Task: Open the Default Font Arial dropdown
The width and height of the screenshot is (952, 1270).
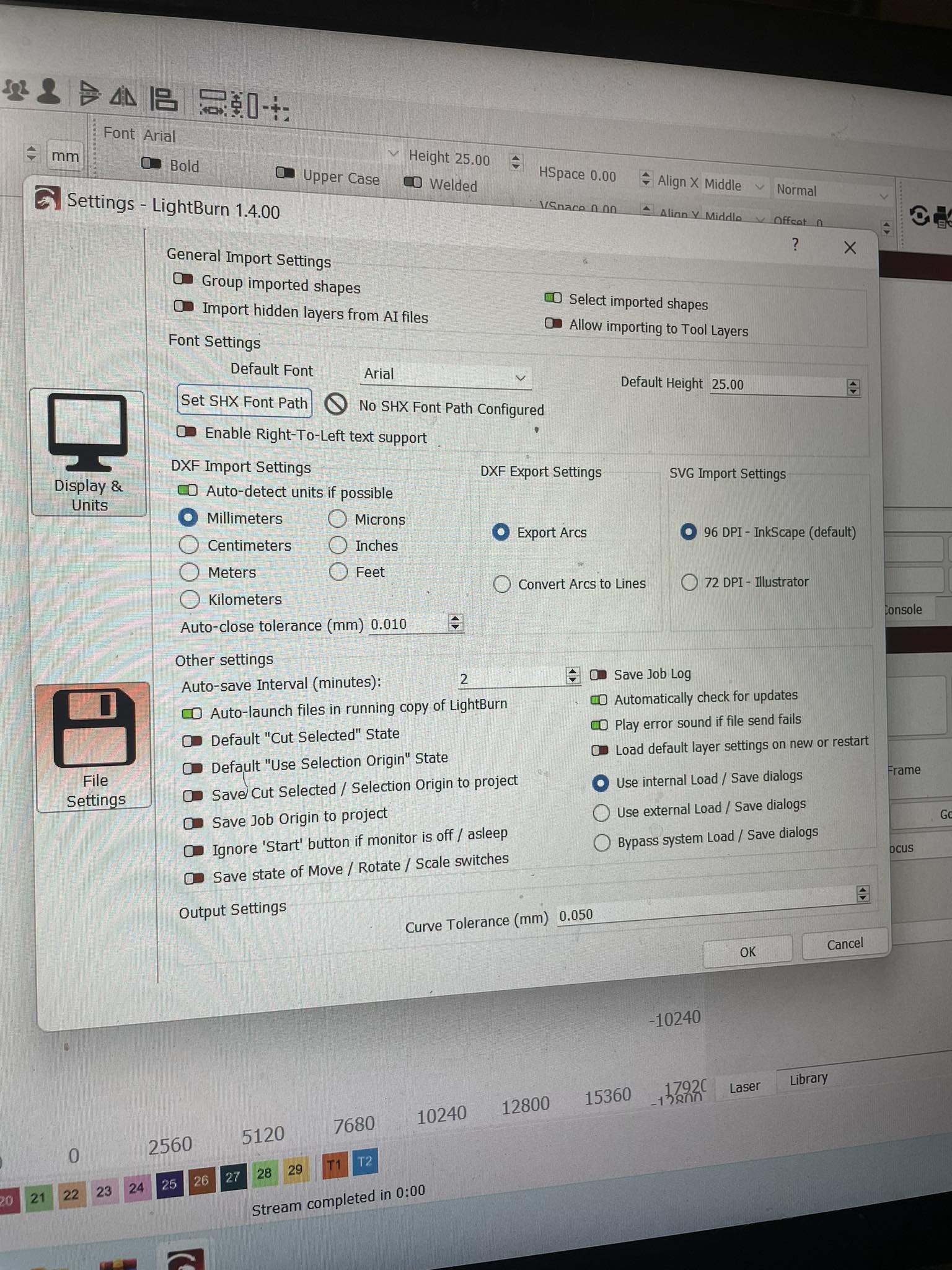Action: [x=445, y=375]
